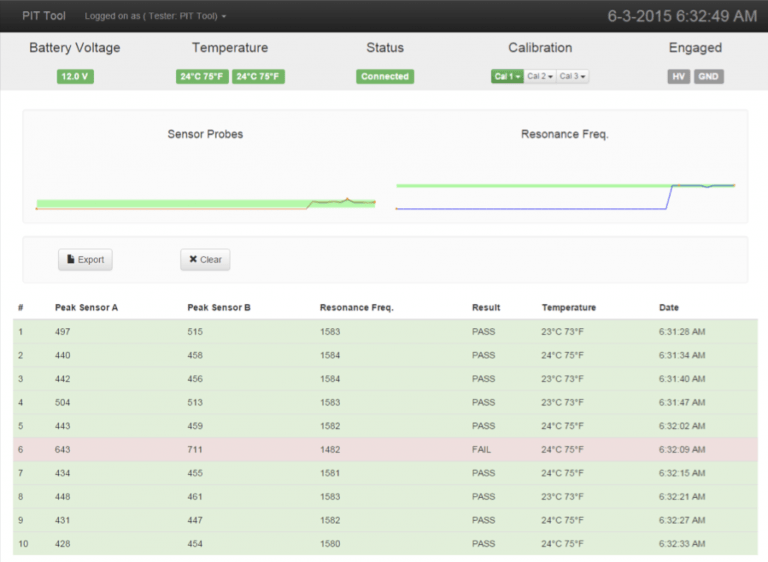Screen dimensions: 768x562
Task: Click the Peak Sensor A column header
Action: [x=86, y=307]
